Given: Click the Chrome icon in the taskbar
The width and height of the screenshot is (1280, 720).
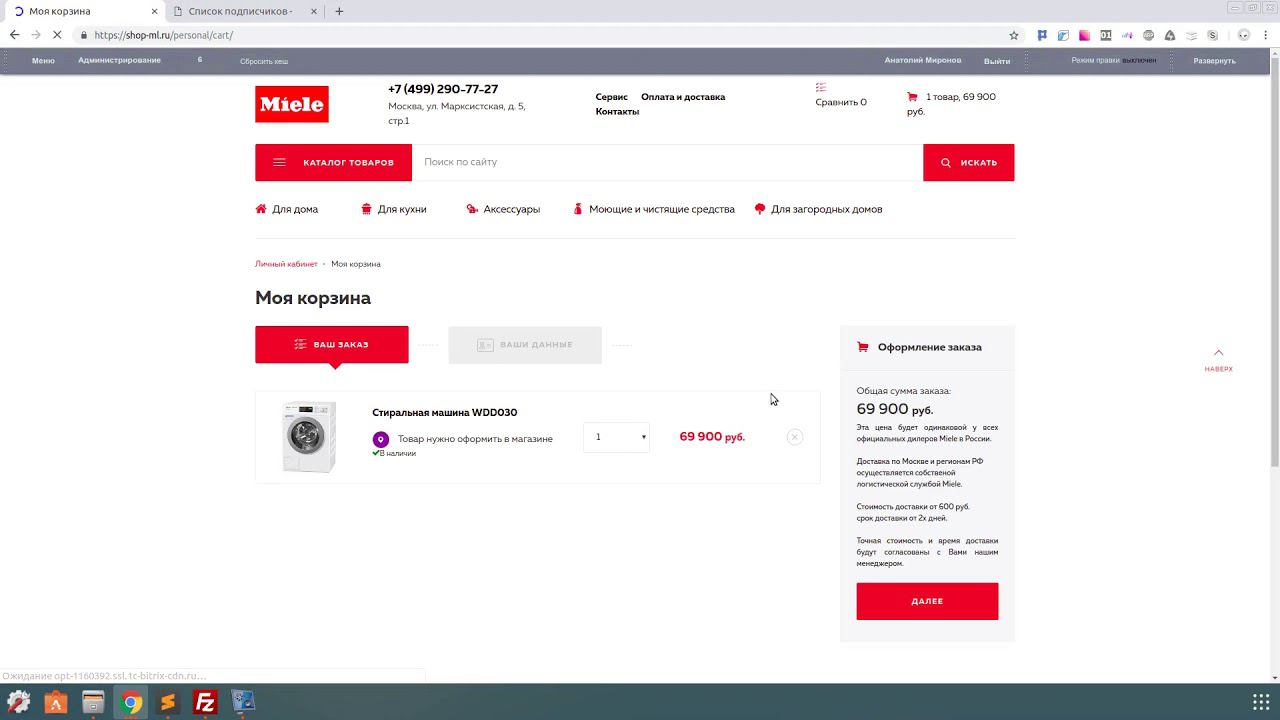Looking at the screenshot, I should [131, 702].
